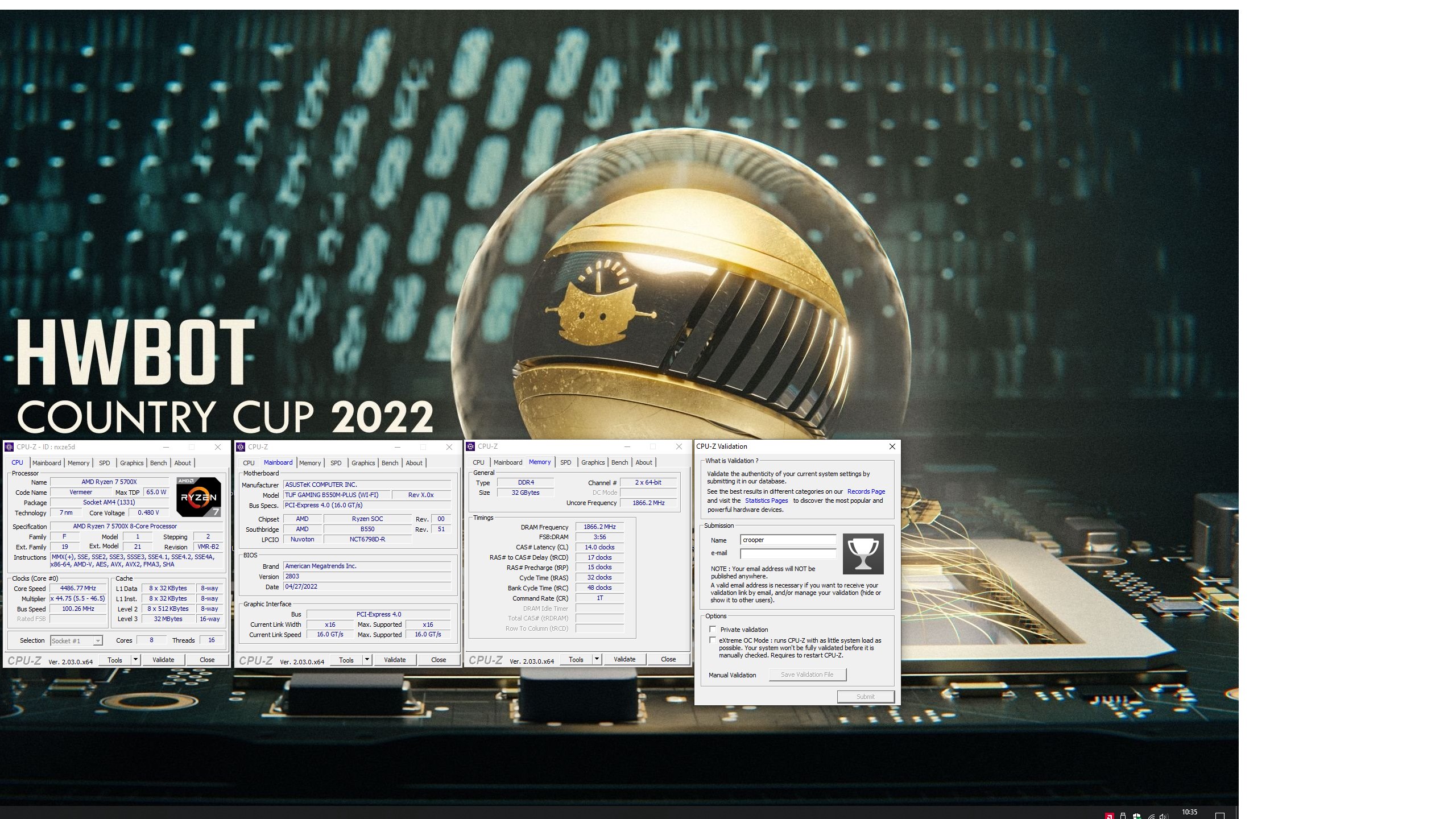The height and width of the screenshot is (819, 1456).
Task: Click Validate button in Memory window
Action: (x=624, y=659)
